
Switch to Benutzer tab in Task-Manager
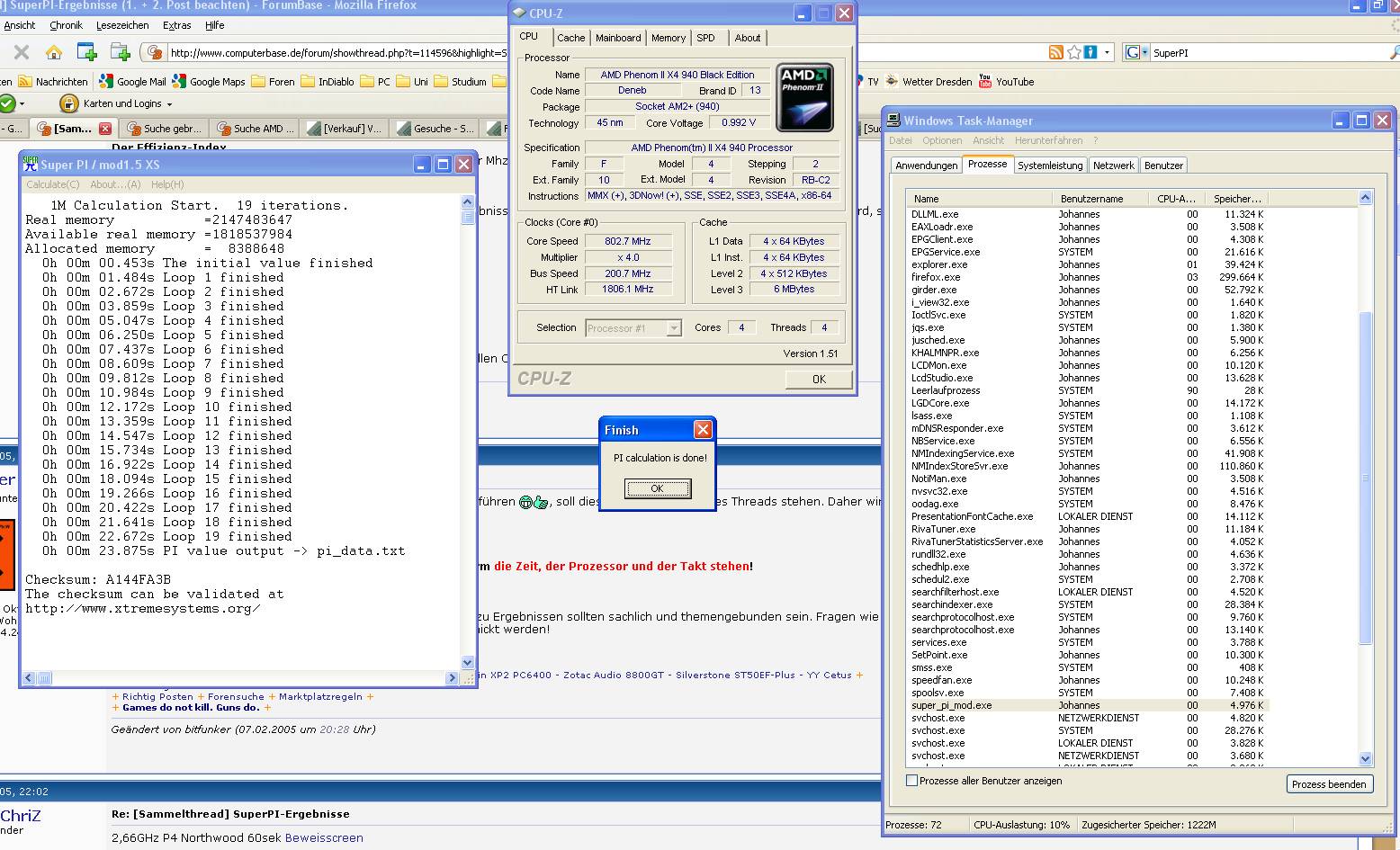coord(1163,166)
